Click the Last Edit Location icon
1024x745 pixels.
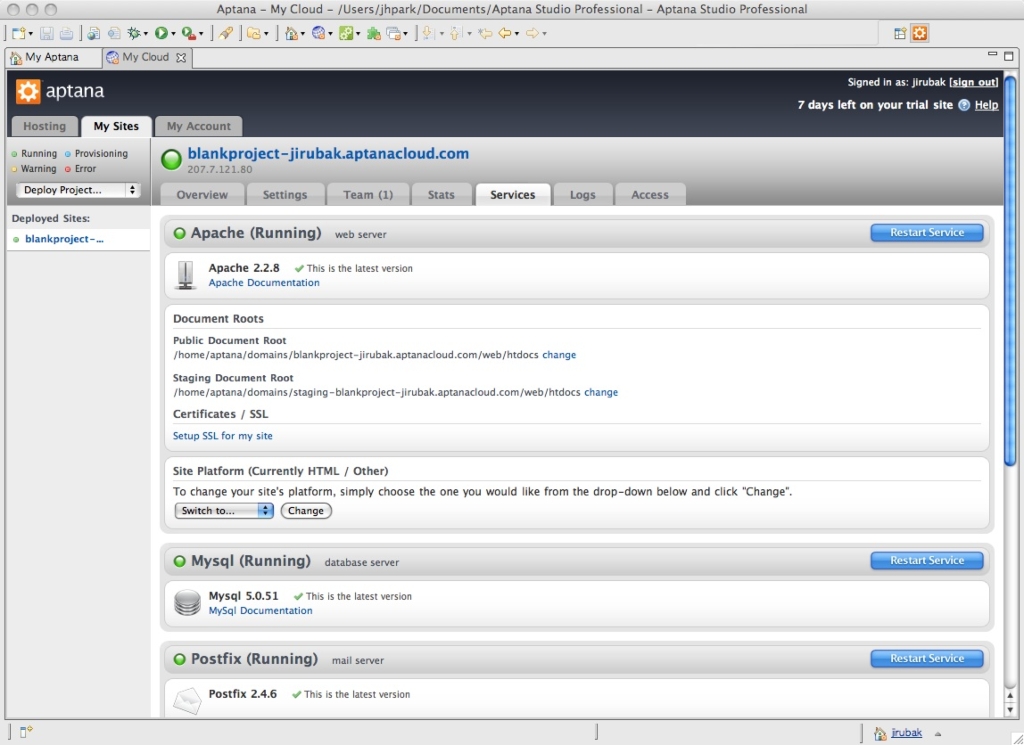485,33
